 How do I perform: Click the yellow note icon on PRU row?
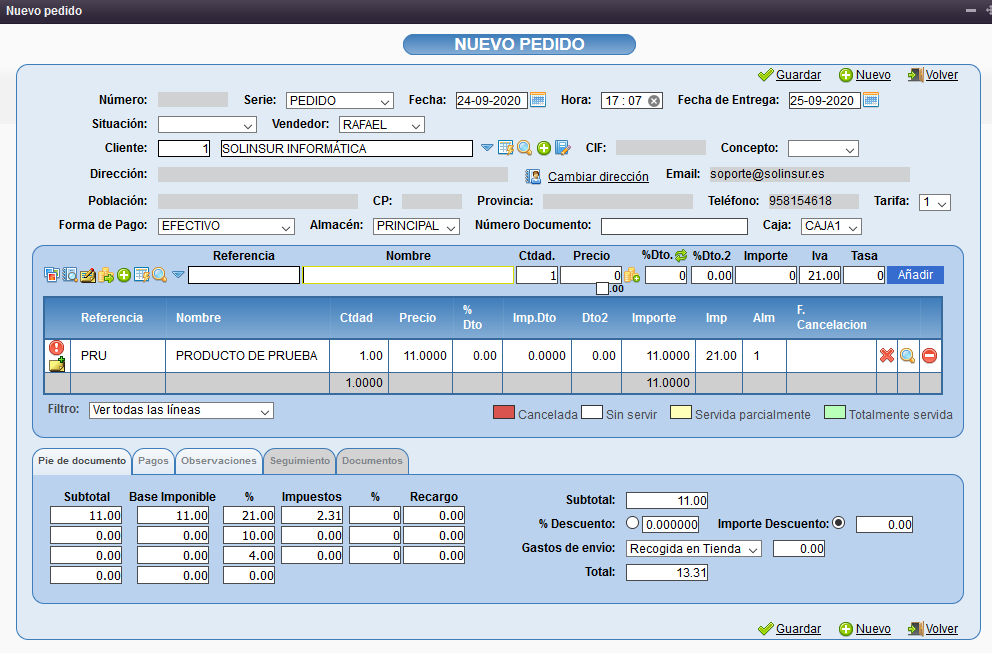point(57,364)
